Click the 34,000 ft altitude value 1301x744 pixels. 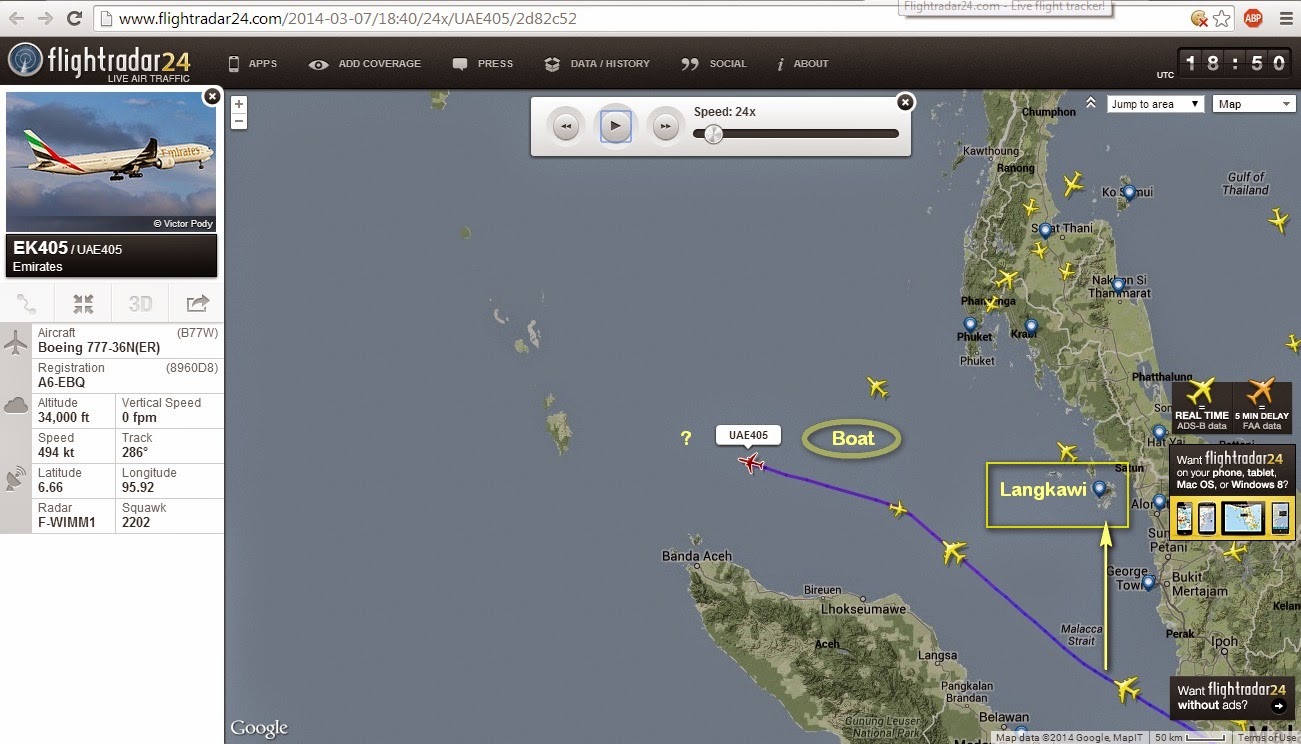pos(64,418)
